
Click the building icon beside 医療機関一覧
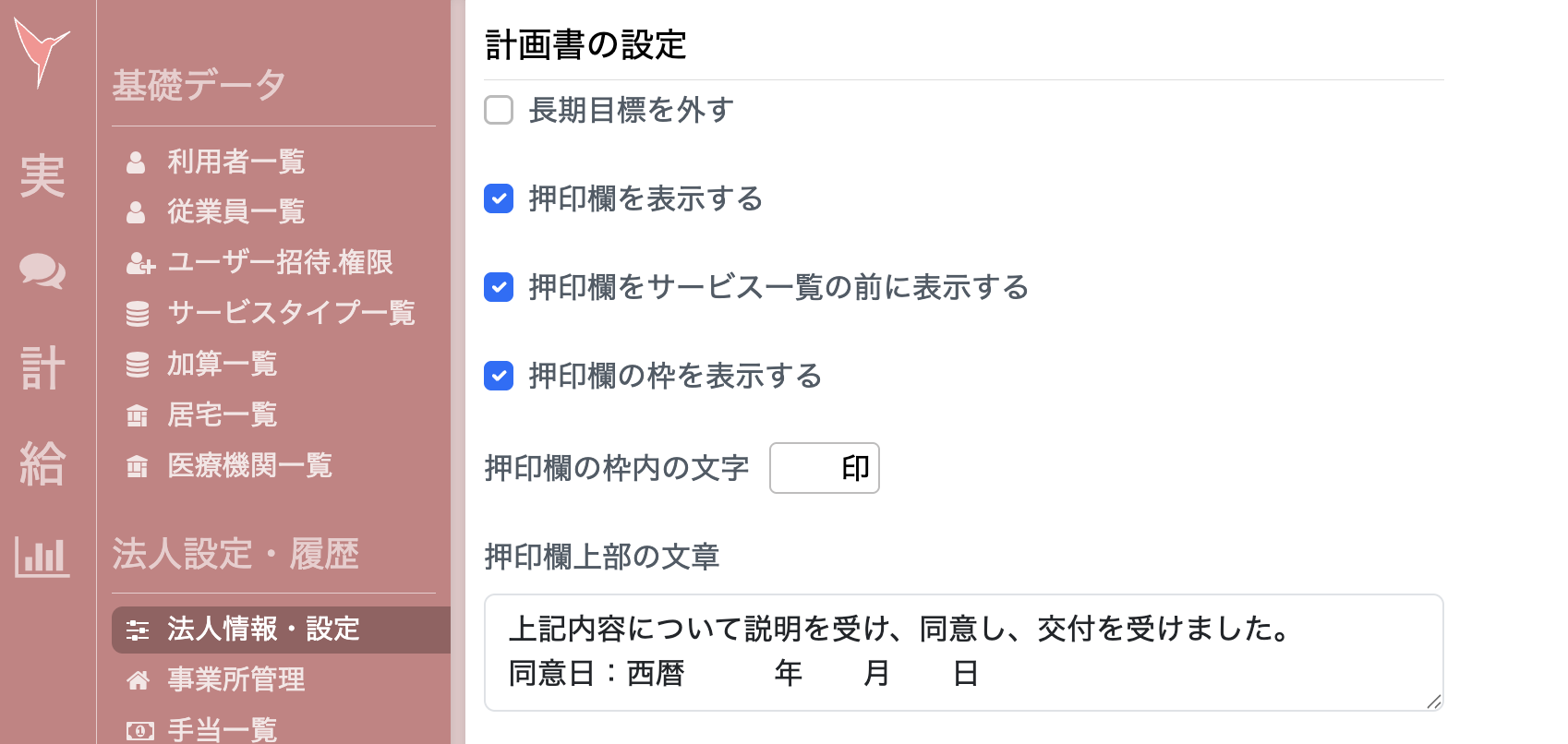[x=137, y=466]
